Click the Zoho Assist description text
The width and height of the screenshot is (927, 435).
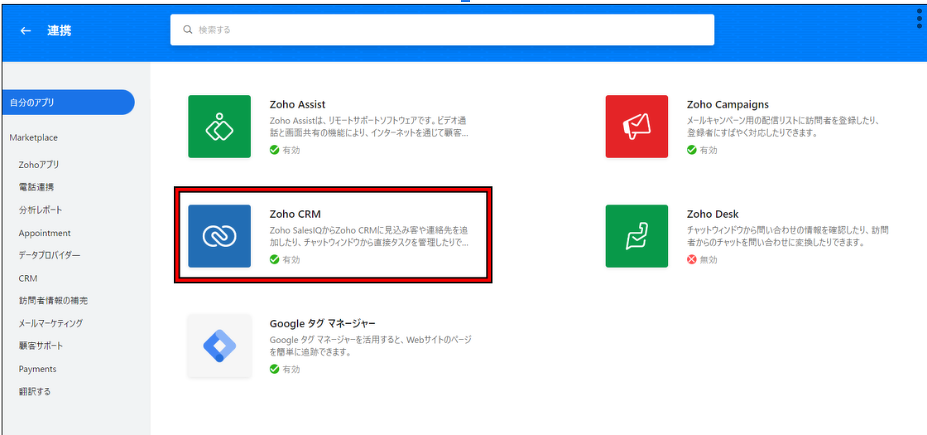370,127
